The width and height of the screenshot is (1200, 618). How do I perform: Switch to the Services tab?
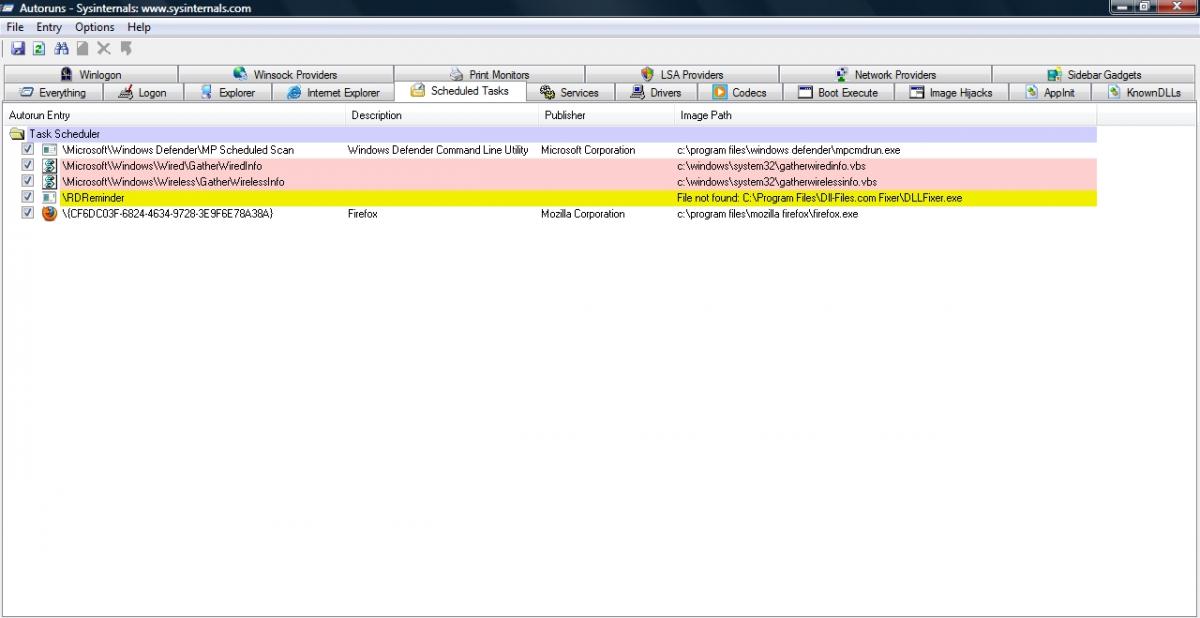(x=569, y=92)
